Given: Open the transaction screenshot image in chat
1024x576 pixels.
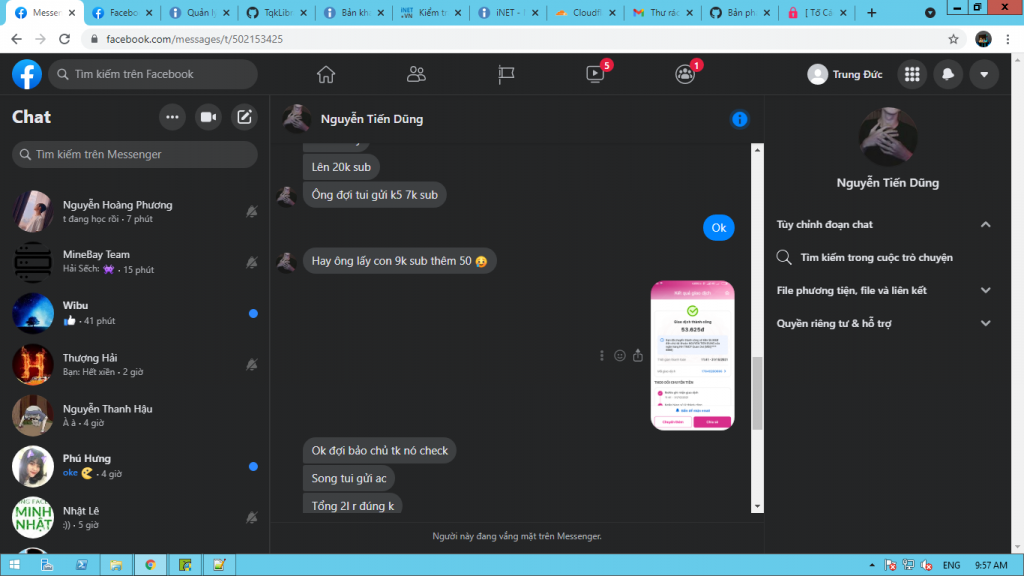Looking at the screenshot, I should coord(692,356).
